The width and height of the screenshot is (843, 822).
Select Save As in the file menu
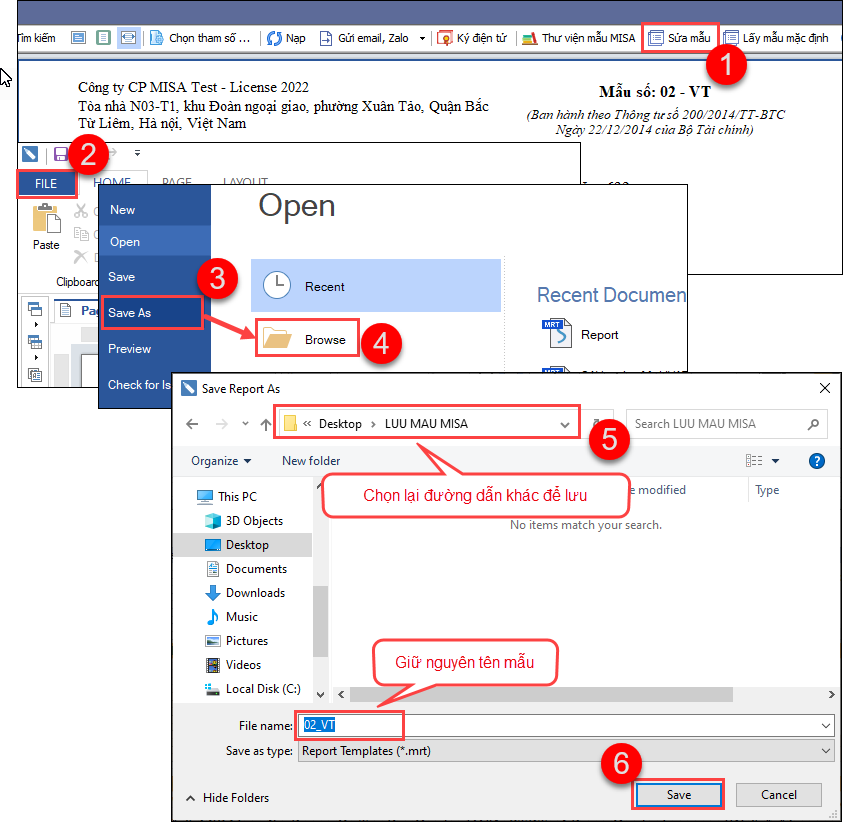130,313
